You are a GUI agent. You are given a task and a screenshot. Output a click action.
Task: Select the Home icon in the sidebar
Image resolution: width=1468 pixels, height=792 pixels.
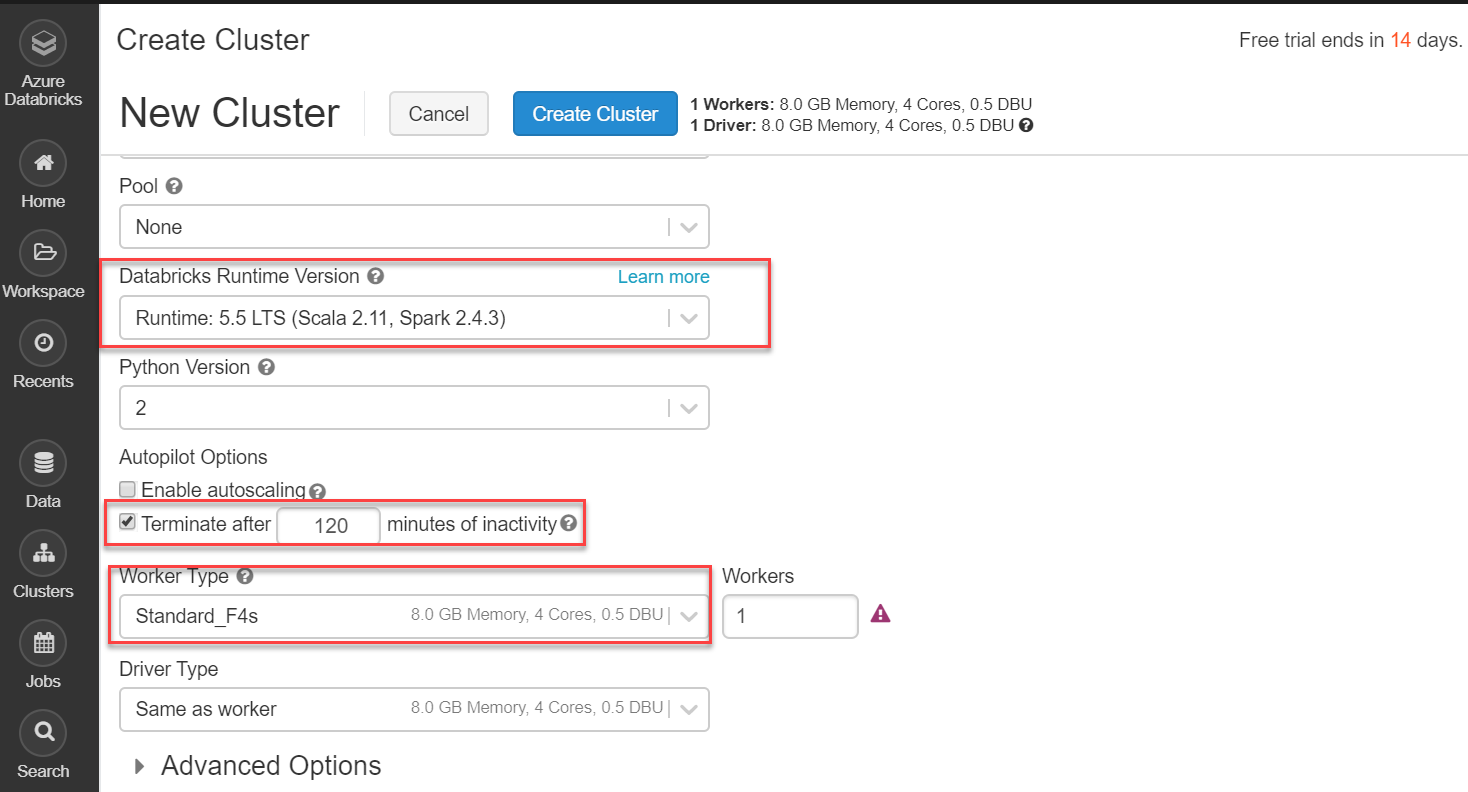(x=42, y=162)
